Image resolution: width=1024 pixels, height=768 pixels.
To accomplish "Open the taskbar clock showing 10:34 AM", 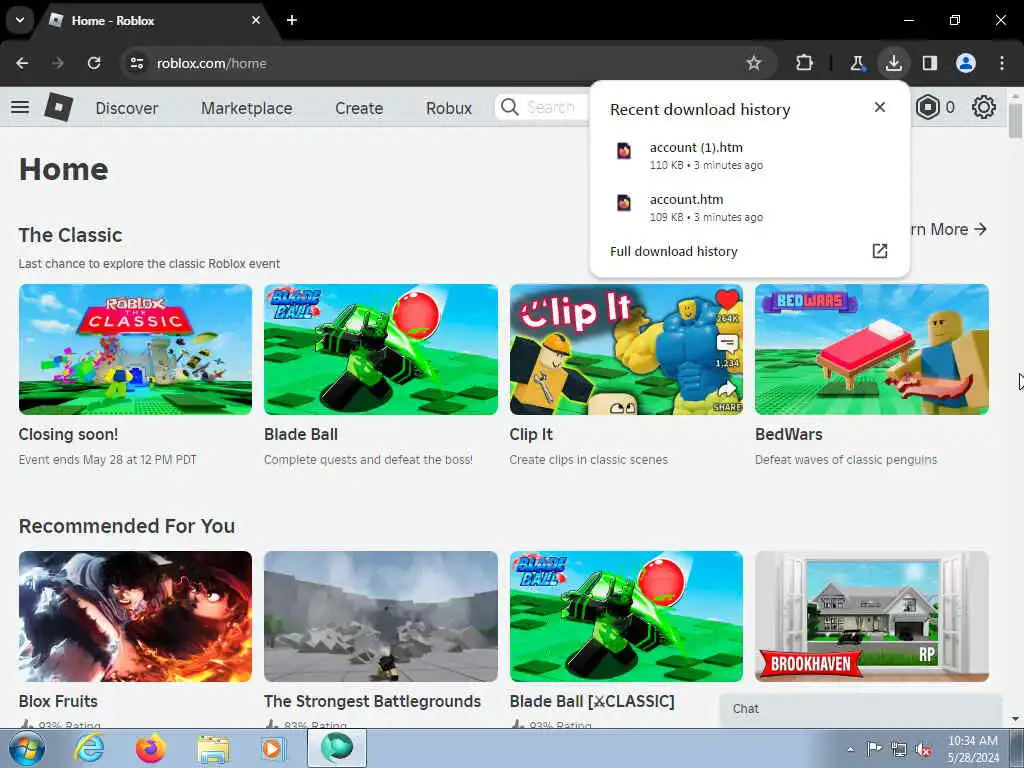I will (973, 749).
